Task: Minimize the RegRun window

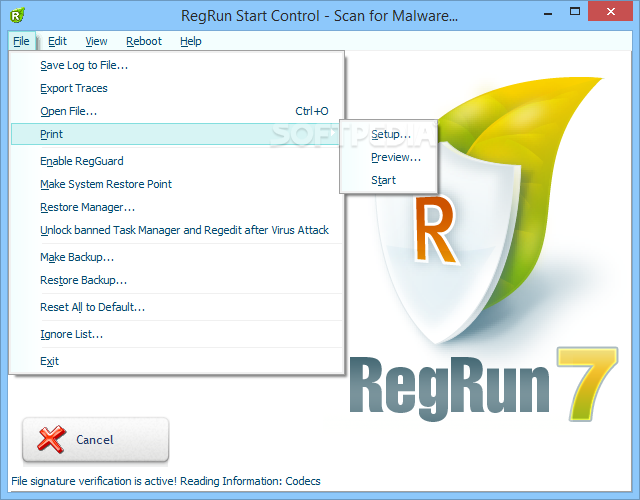Action: [x=548, y=13]
